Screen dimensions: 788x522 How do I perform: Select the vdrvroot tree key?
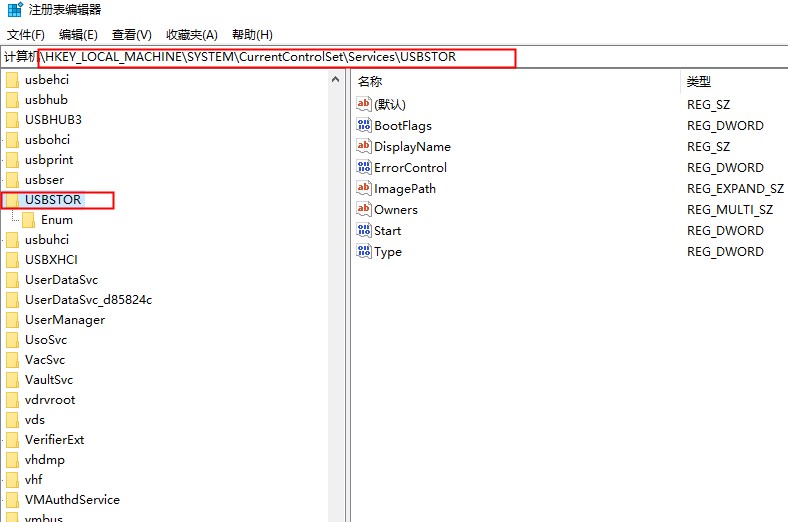pyautogui.click(x=50, y=400)
